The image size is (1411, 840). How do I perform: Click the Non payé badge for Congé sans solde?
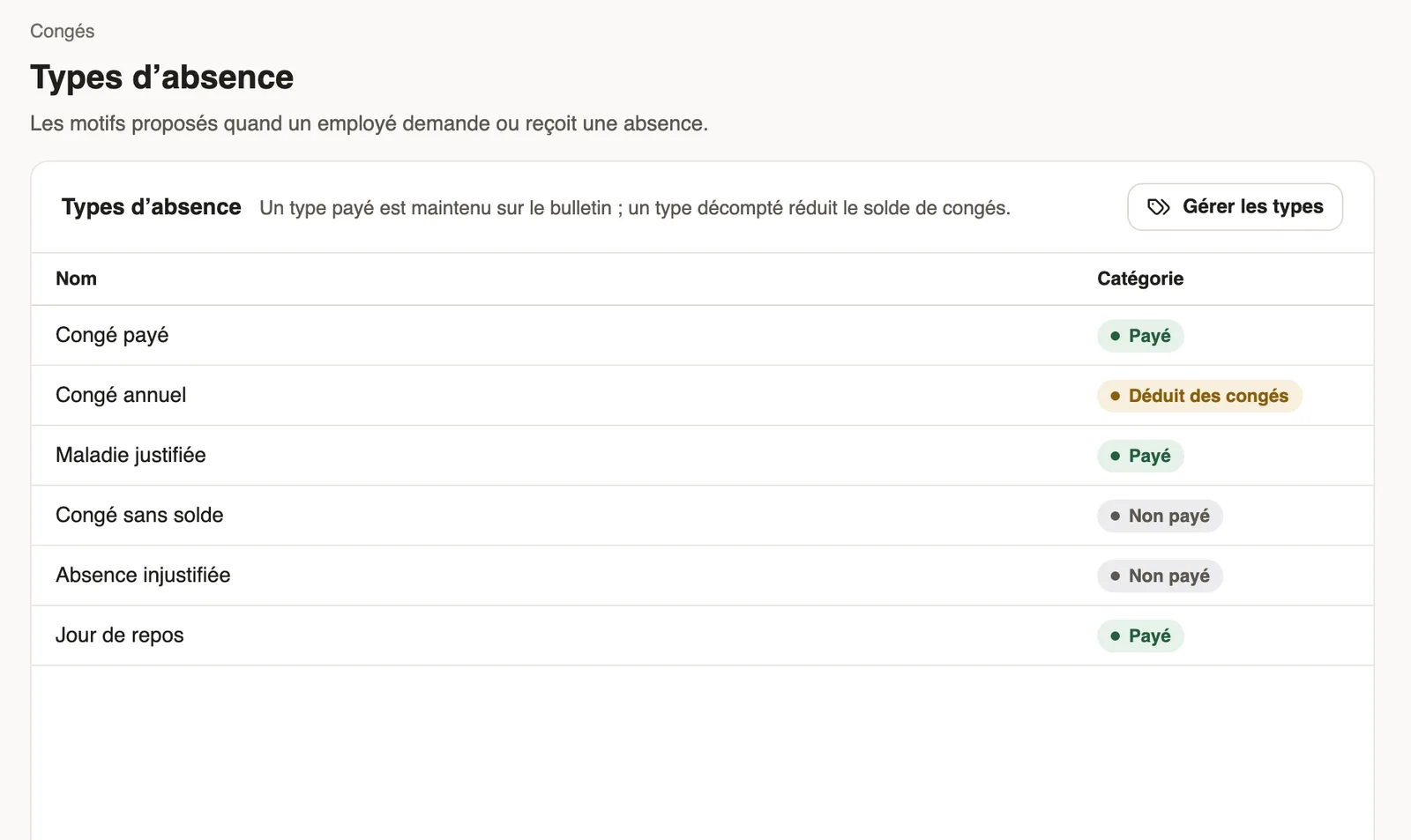coord(1160,516)
